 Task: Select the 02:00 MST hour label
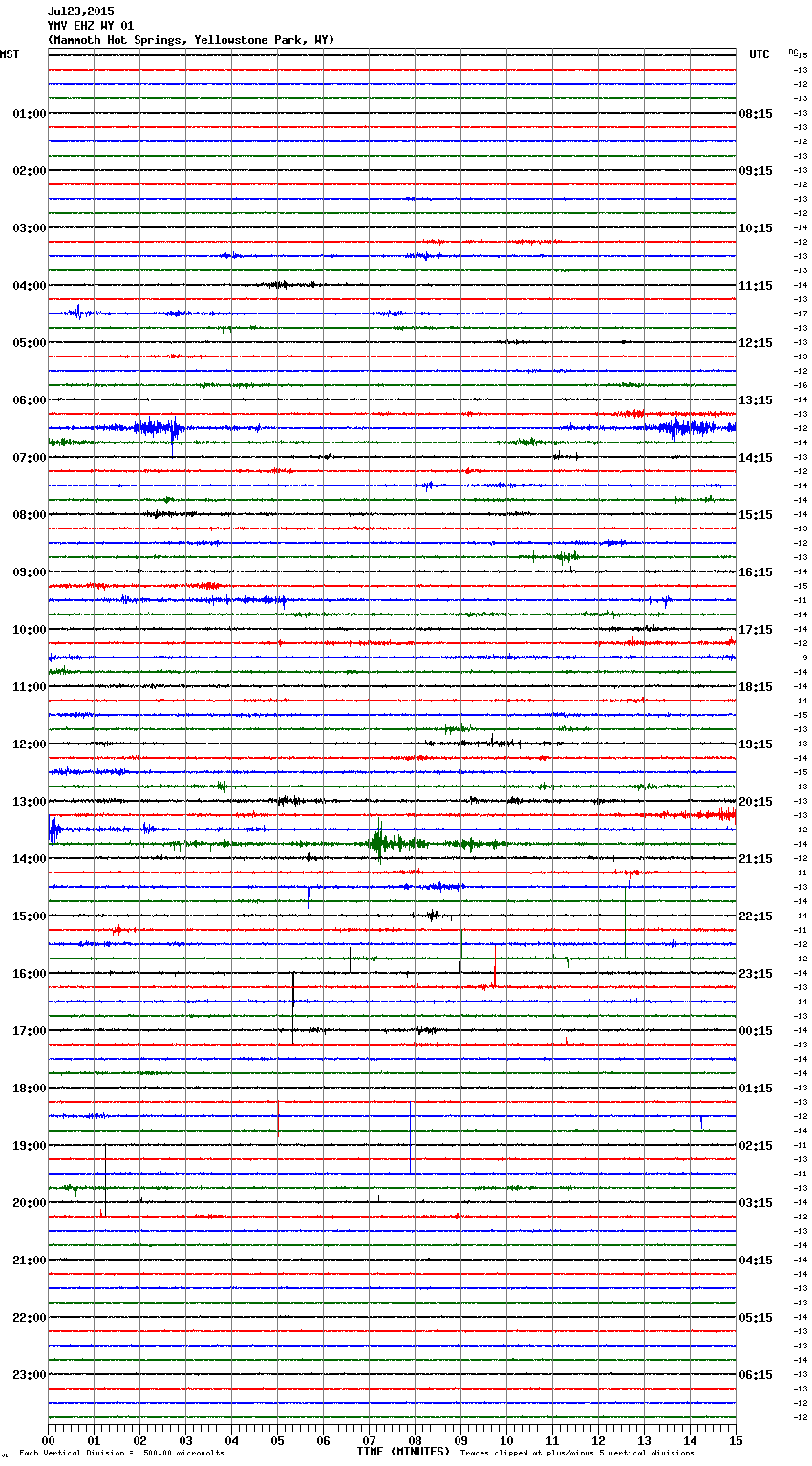click(30, 171)
